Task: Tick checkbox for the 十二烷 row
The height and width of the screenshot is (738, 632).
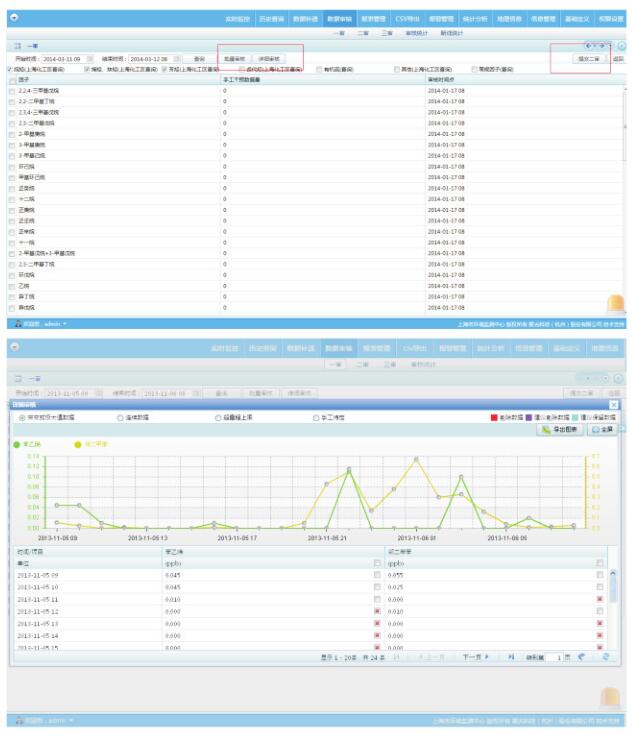Action: coord(12,200)
